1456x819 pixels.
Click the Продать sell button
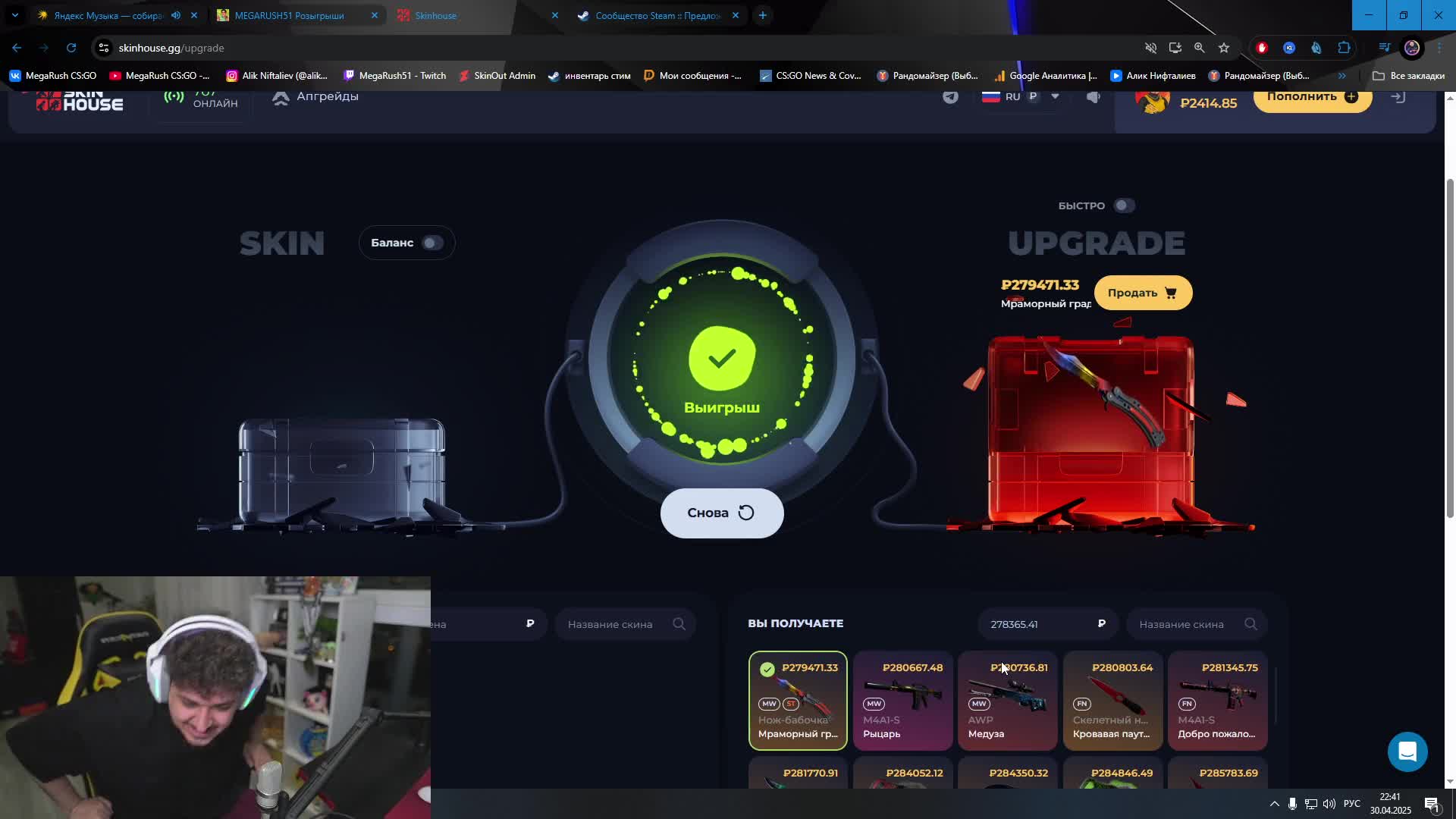tap(1143, 293)
